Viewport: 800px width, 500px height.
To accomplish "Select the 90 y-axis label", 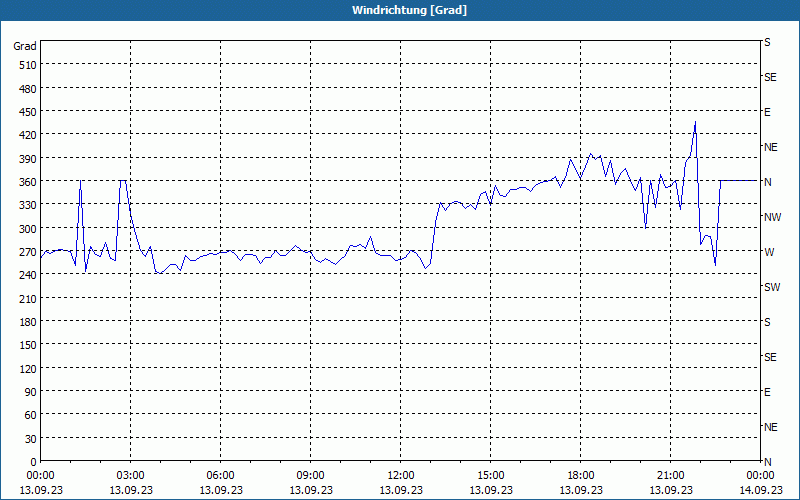I will [31, 392].
